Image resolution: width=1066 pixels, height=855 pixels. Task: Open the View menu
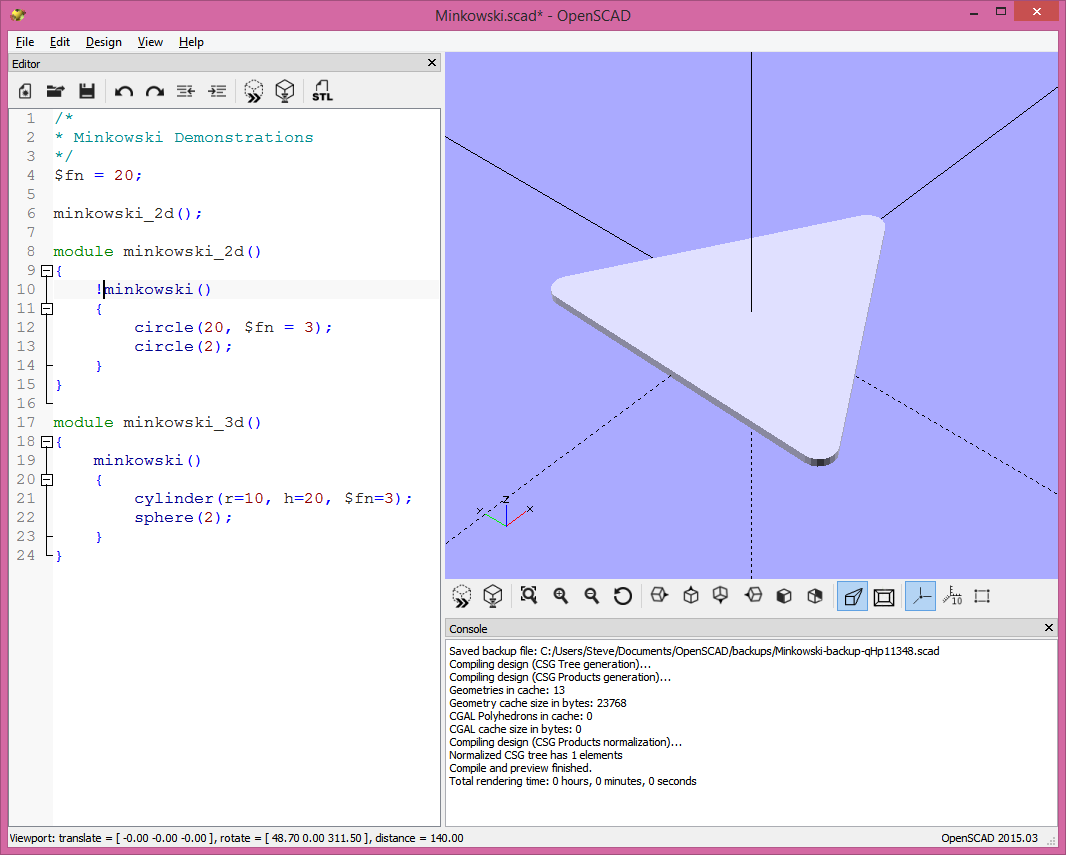(x=150, y=42)
